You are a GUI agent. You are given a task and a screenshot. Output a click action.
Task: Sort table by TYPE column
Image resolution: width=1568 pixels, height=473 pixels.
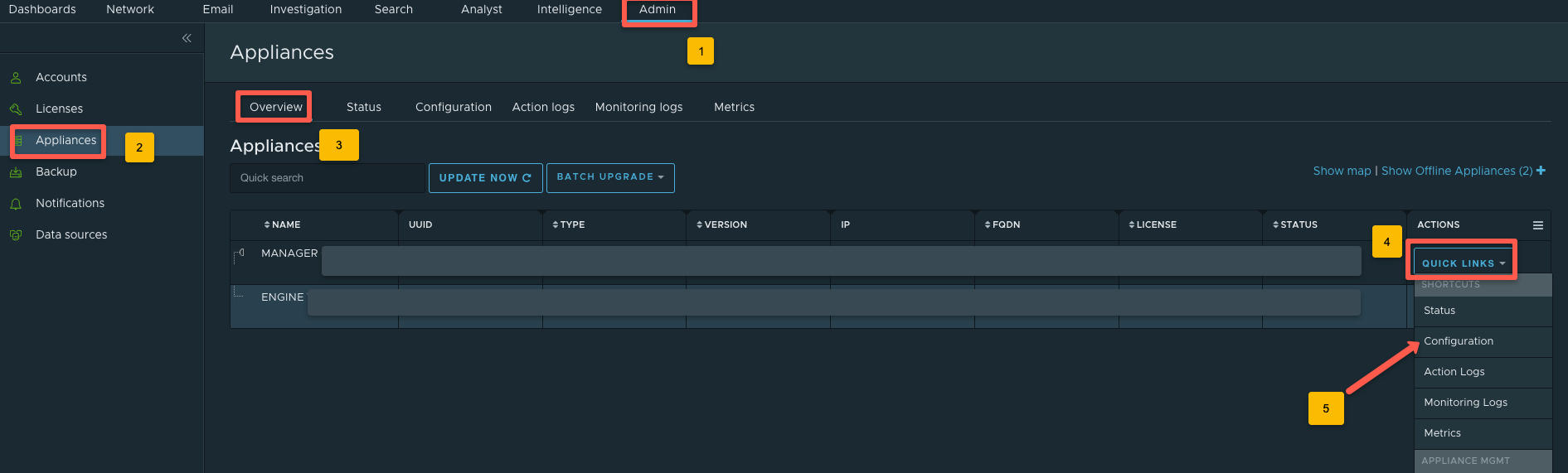(x=569, y=225)
